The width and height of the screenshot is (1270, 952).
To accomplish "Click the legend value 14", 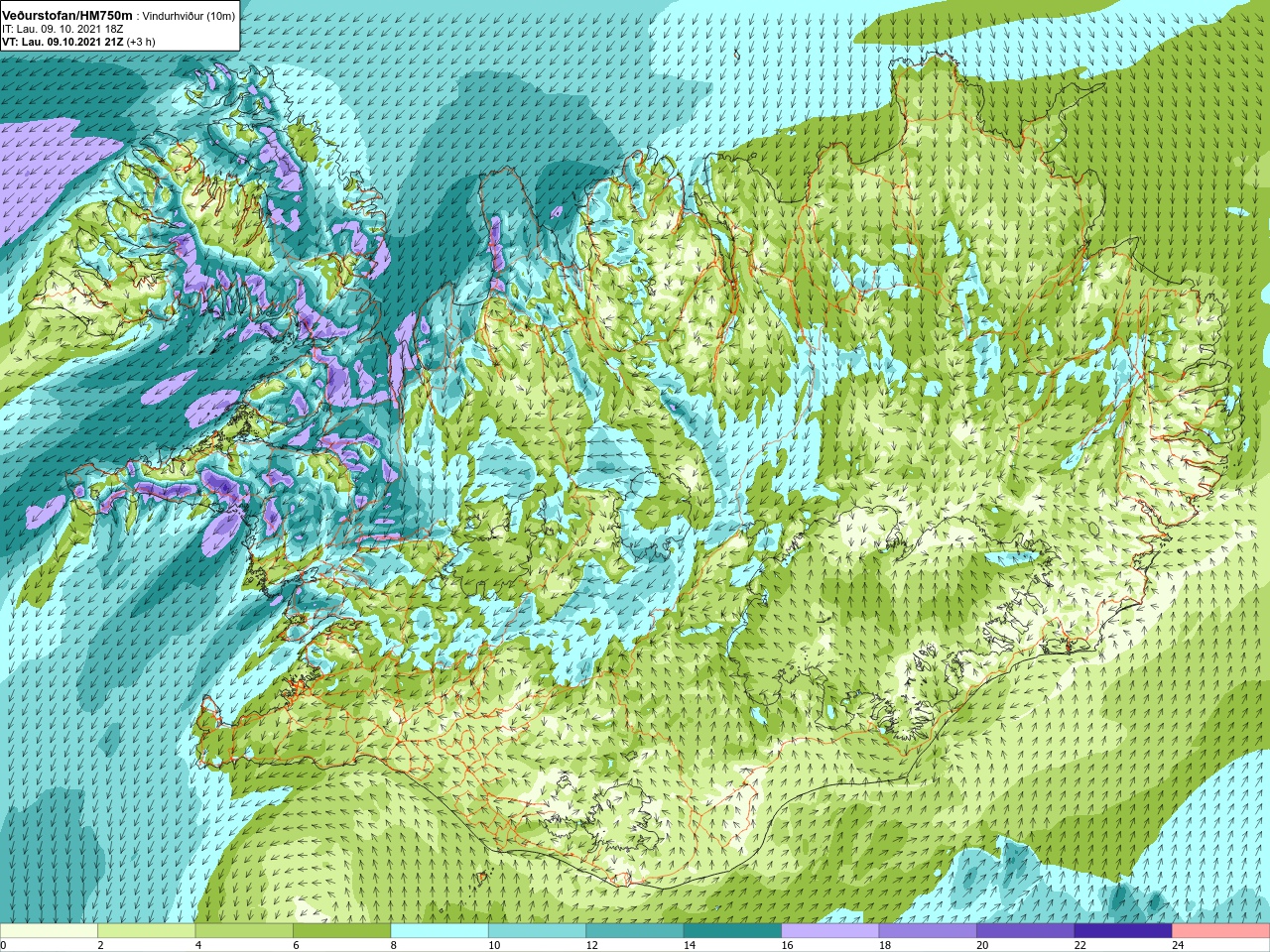I will click(690, 945).
